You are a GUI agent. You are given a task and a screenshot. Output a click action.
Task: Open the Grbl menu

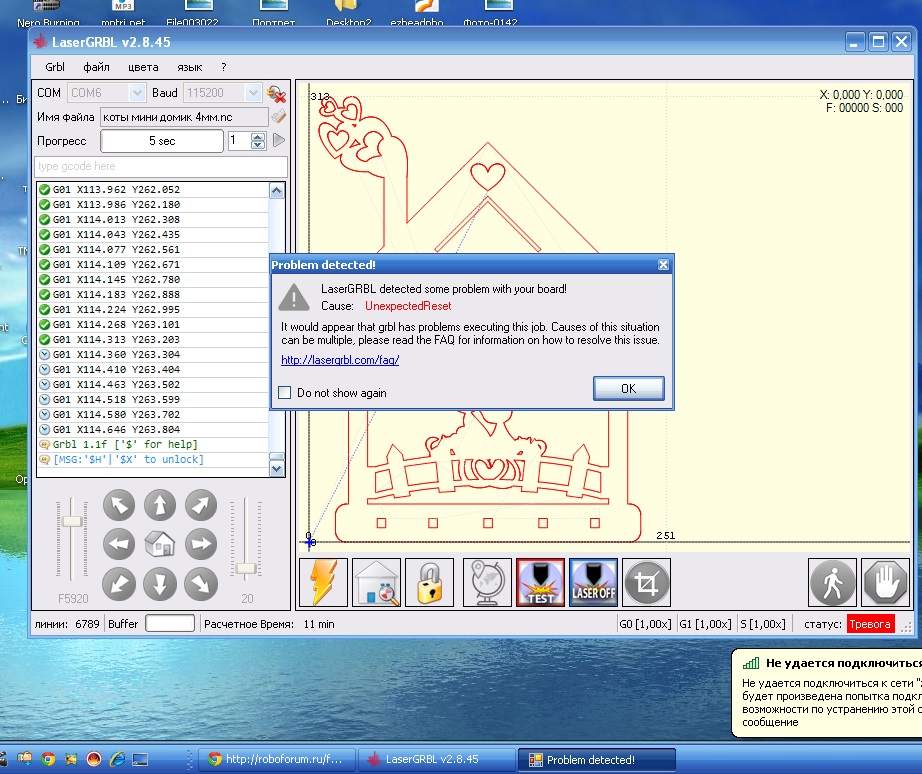click(55, 67)
